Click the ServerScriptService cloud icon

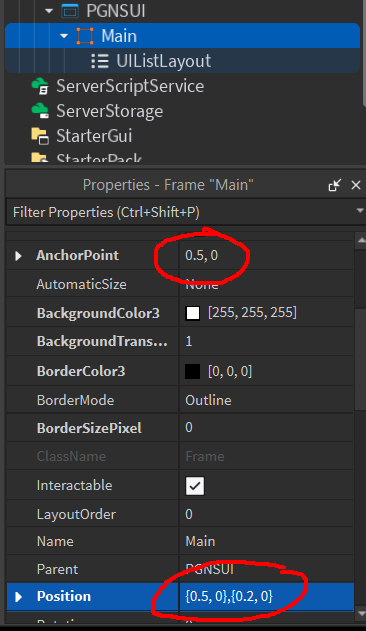point(40,86)
